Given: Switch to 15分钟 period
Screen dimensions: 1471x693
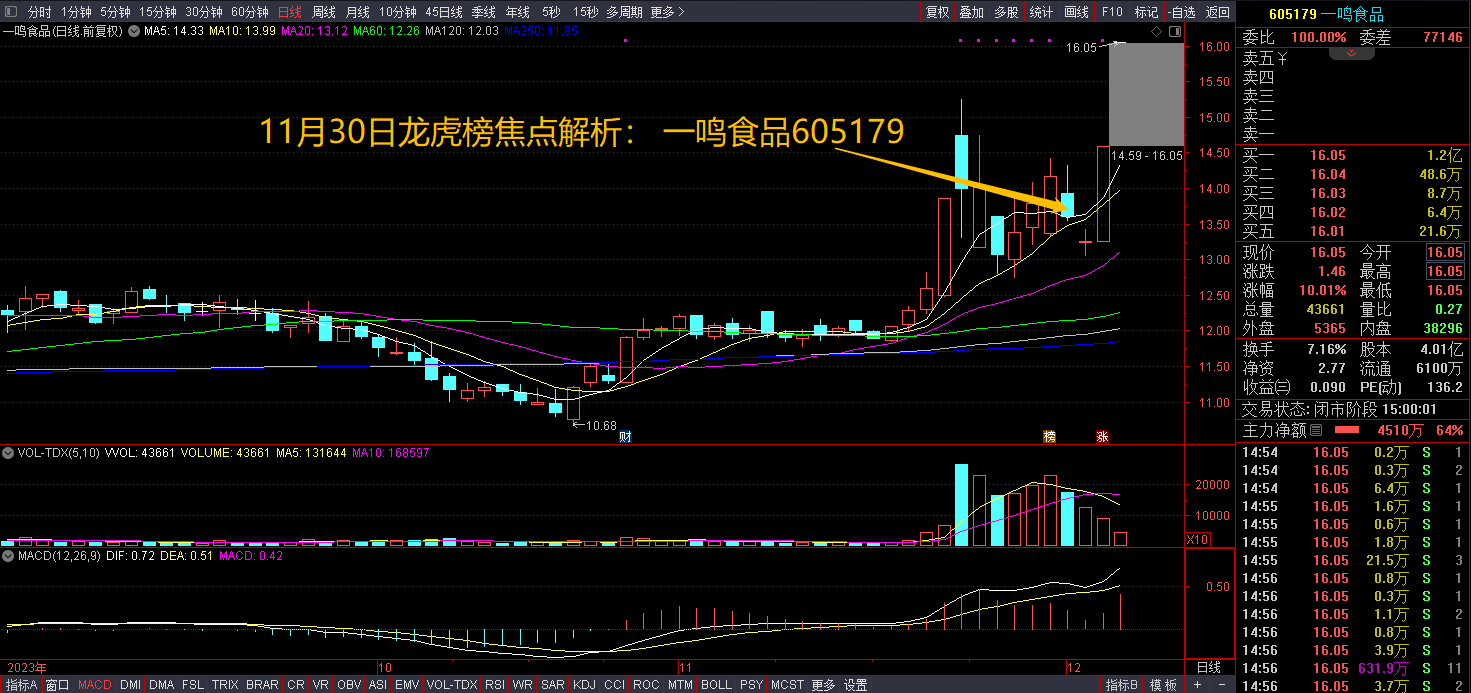Looking at the screenshot, I should [158, 12].
